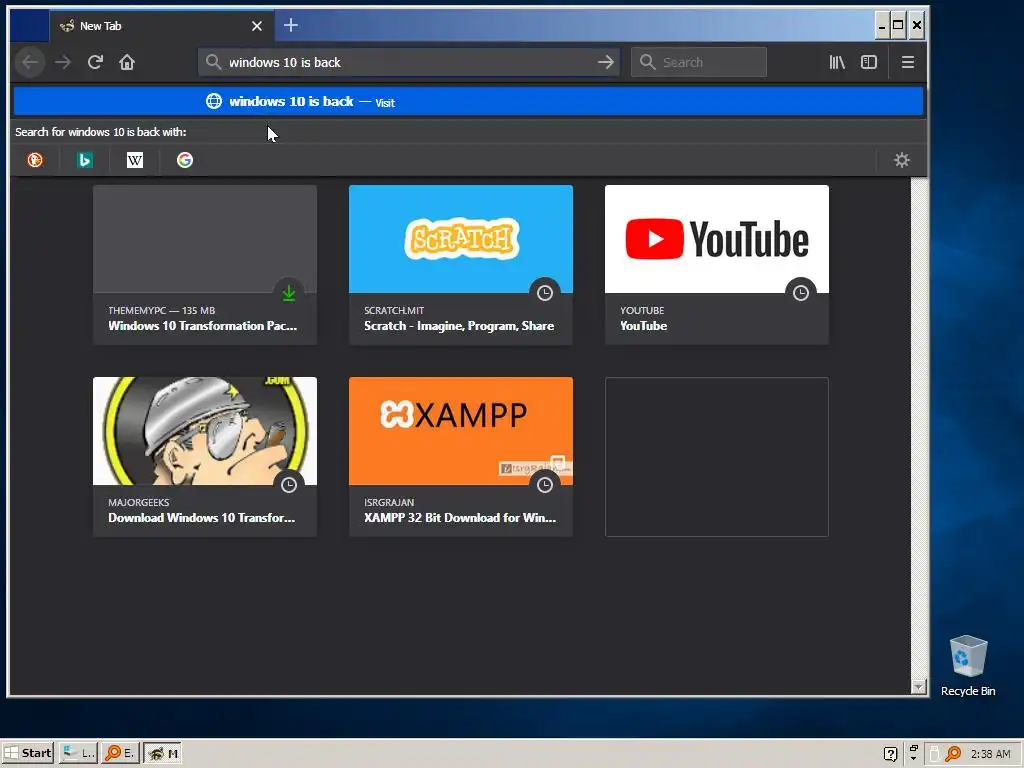Search with DuckDuckGo engine icon

pos(35,160)
